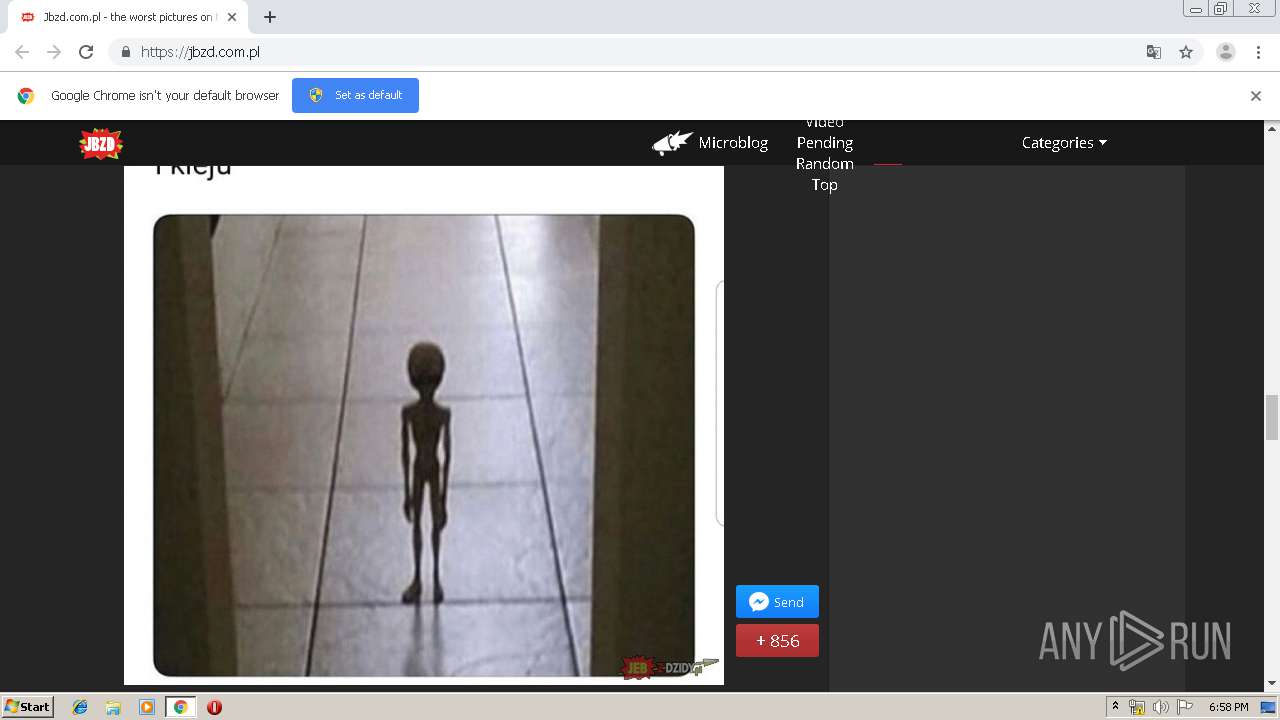Send the post via Messenger
This screenshot has width=1280, height=720.
click(x=777, y=602)
